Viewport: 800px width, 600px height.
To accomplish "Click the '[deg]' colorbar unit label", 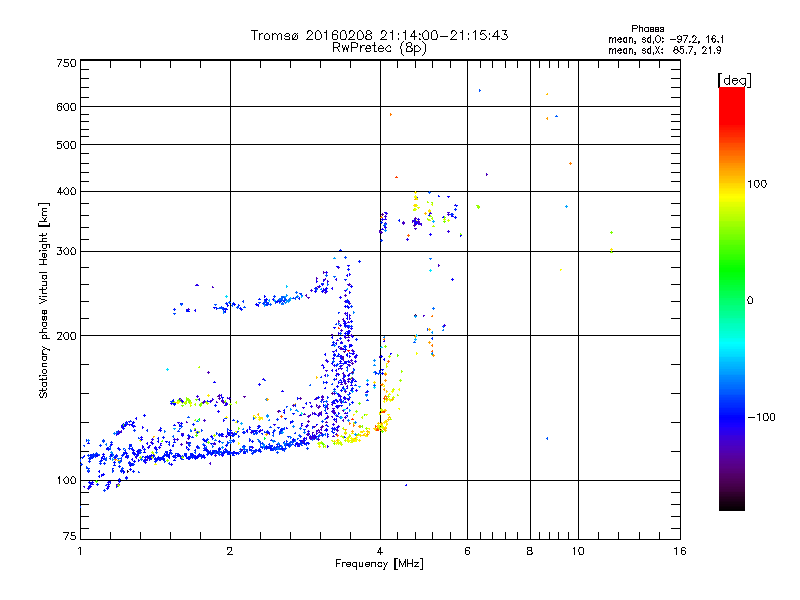I will point(734,80).
